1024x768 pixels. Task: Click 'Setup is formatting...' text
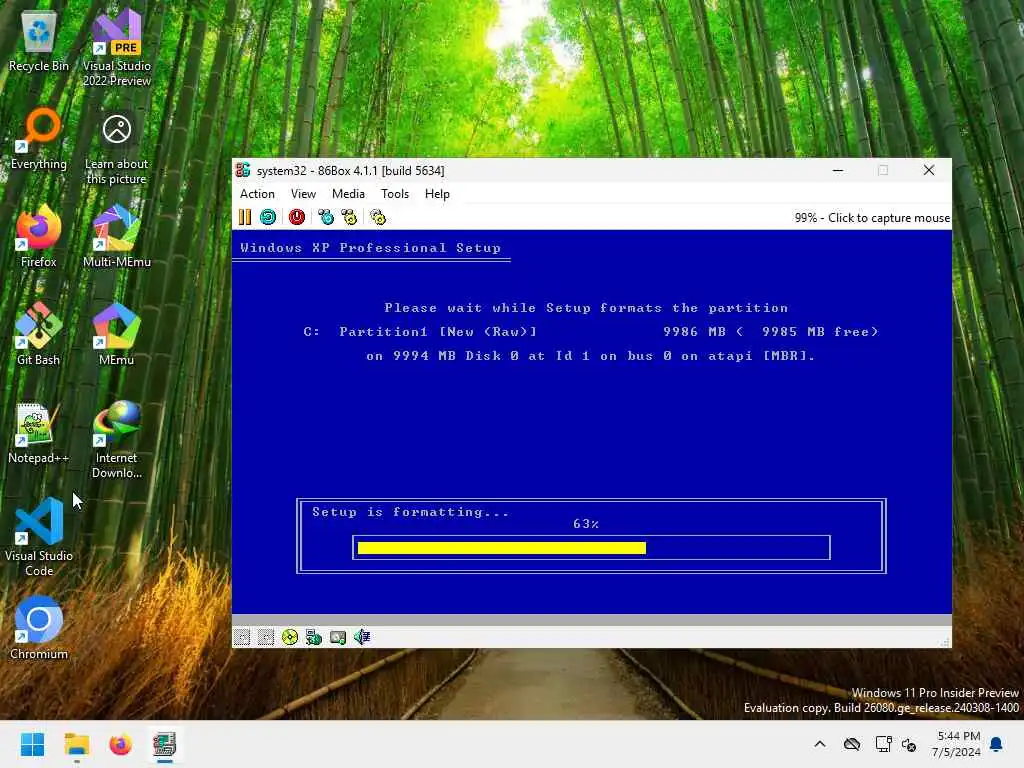coord(410,512)
